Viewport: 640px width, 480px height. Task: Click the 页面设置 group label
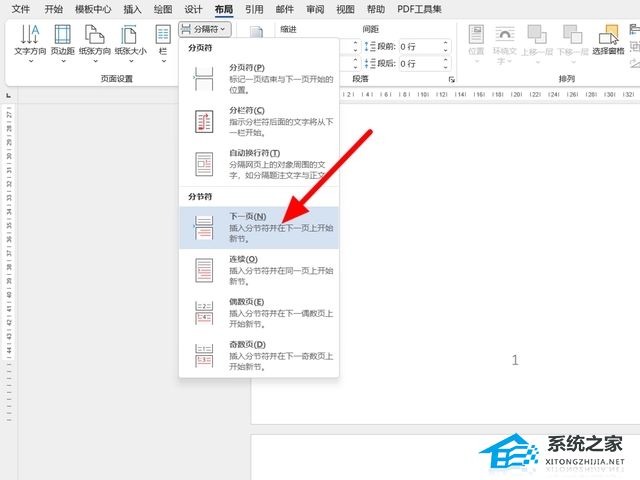pos(117,79)
